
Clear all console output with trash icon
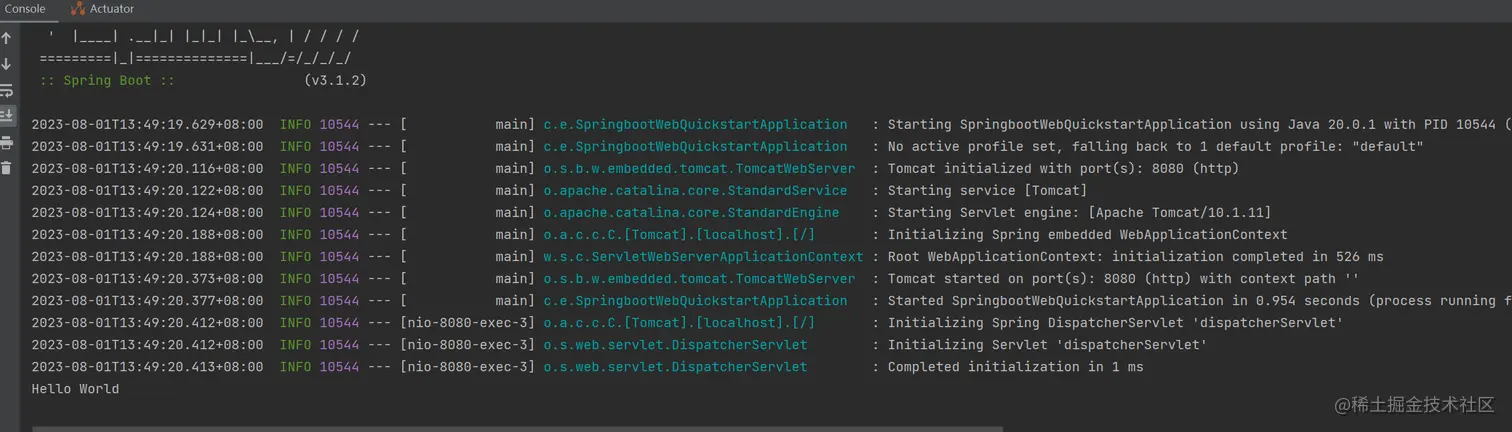click(7, 168)
